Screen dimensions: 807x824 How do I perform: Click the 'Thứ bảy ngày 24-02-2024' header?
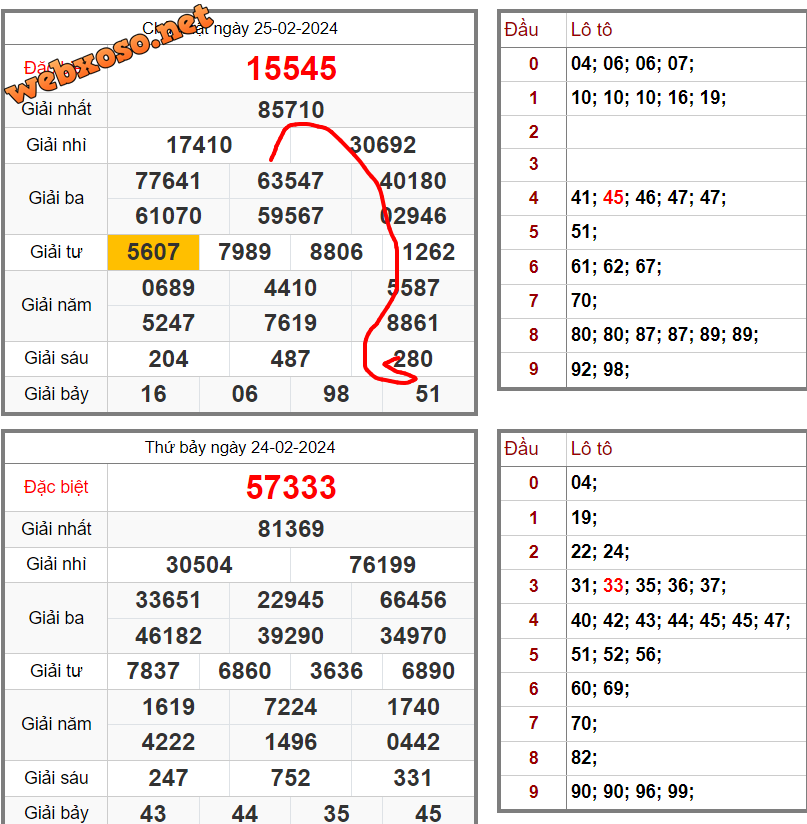click(x=240, y=447)
